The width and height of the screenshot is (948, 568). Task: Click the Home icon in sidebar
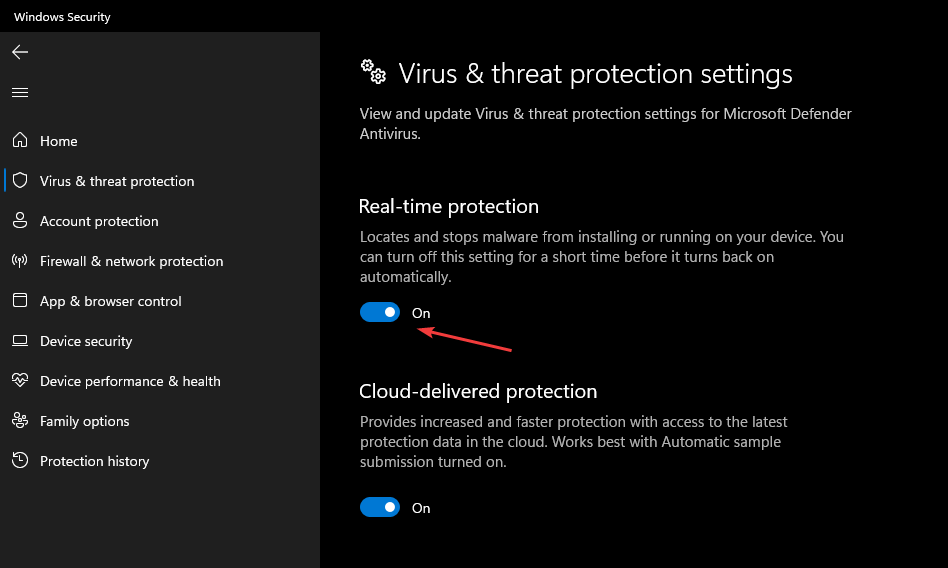click(x=20, y=141)
